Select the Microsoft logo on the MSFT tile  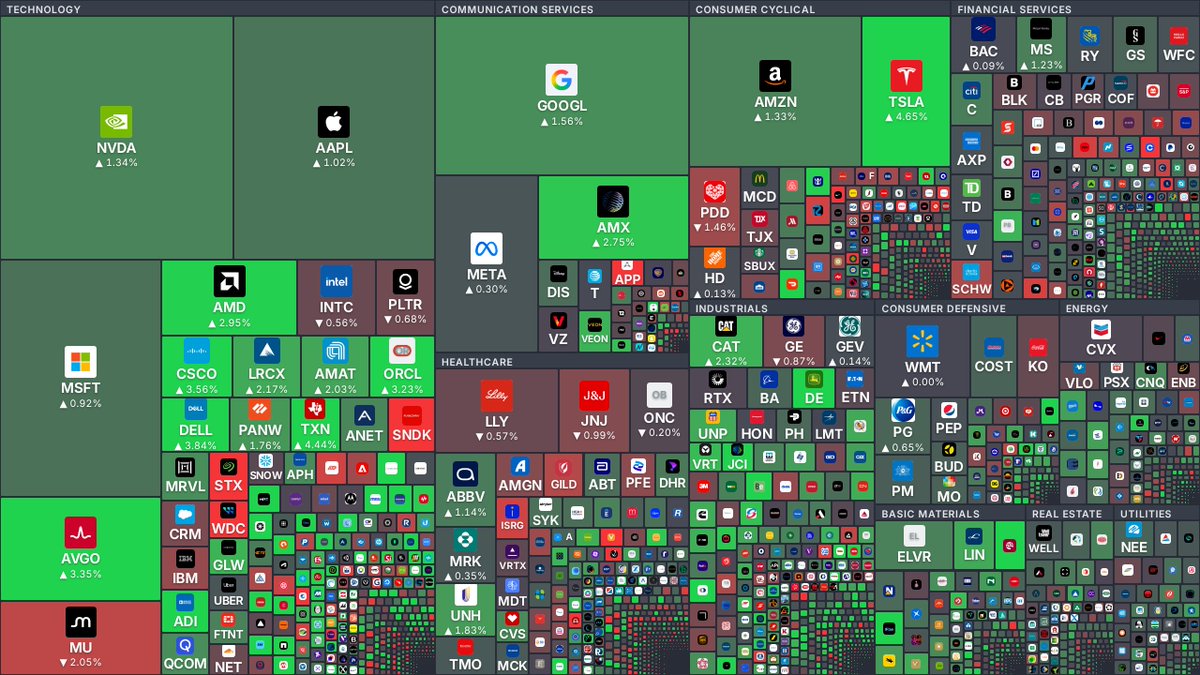pos(80,362)
